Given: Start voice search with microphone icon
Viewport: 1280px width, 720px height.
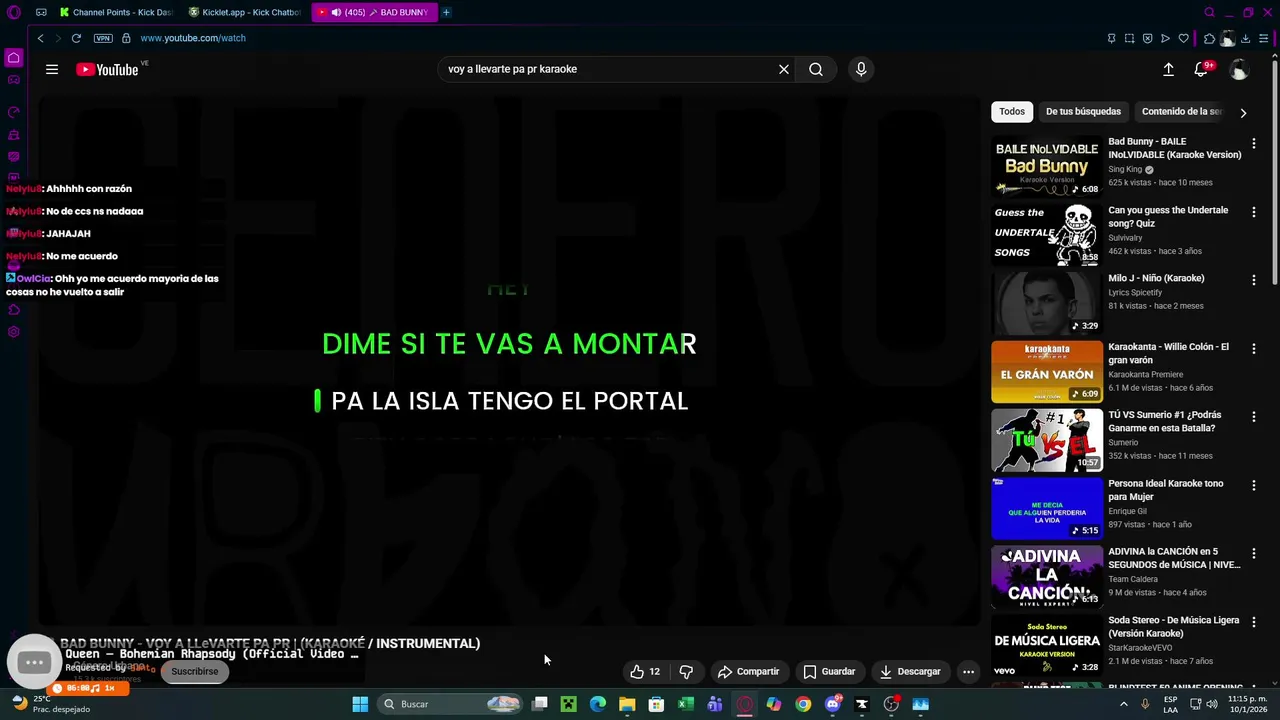Looking at the screenshot, I should 861,69.
